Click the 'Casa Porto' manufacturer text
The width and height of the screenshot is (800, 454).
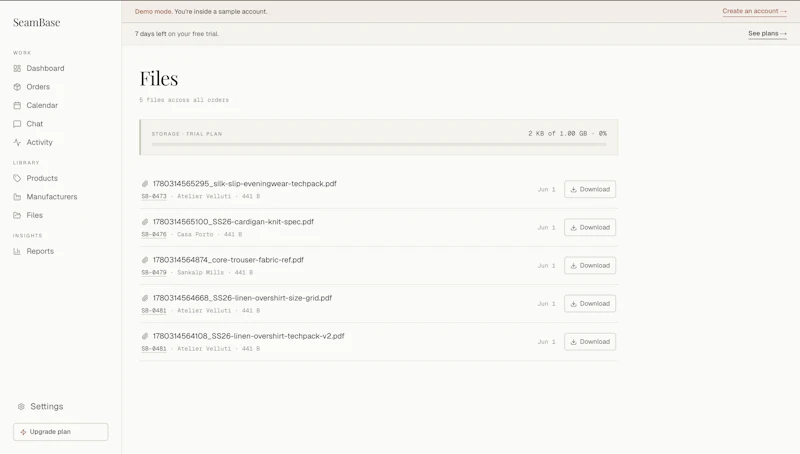(x=195, y=235)
